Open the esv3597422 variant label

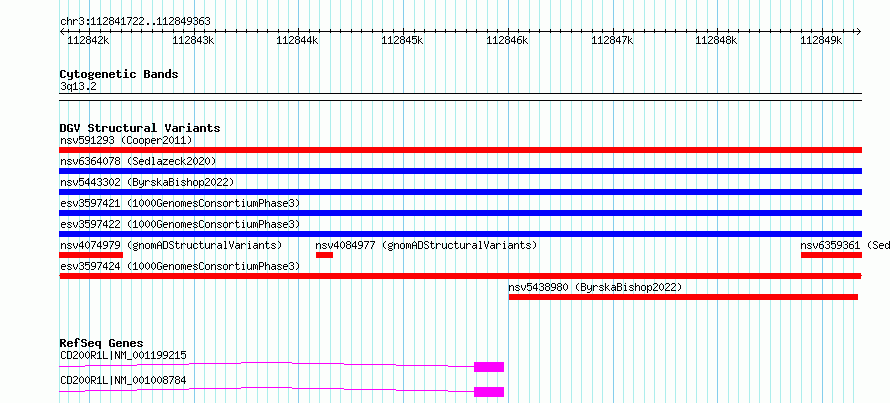pyautogui.click(x=180, y=224)
